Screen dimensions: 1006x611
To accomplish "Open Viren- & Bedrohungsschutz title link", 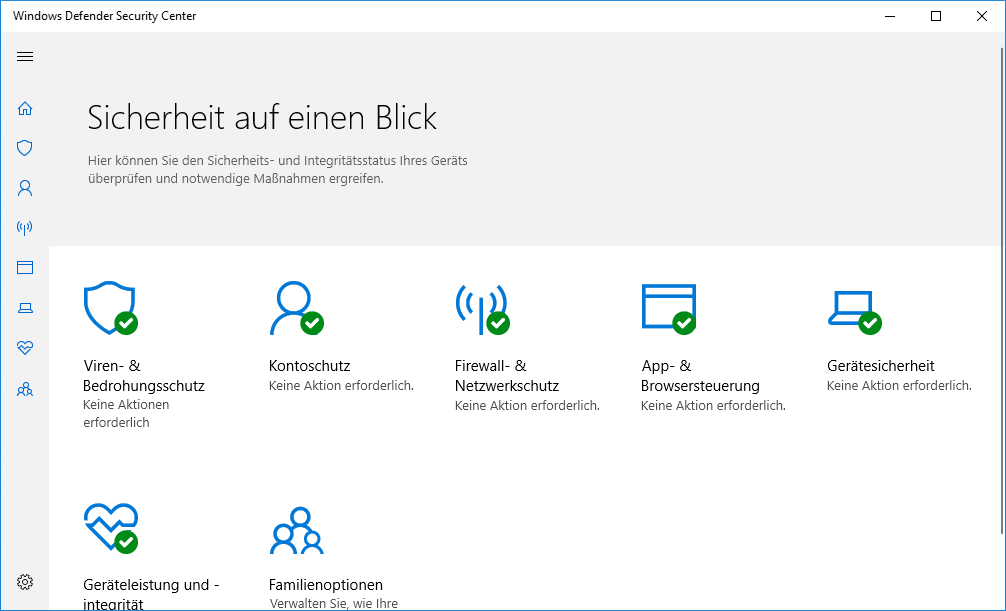I will point(144,375).
